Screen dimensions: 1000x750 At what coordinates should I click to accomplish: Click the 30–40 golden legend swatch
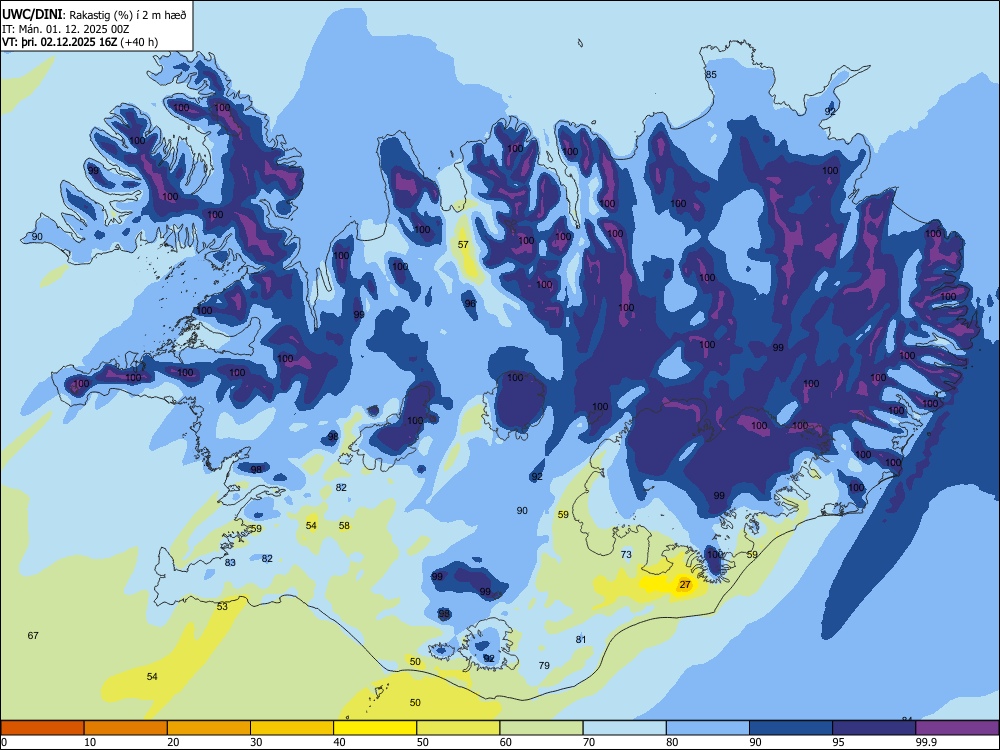click(x=292, y=728)
